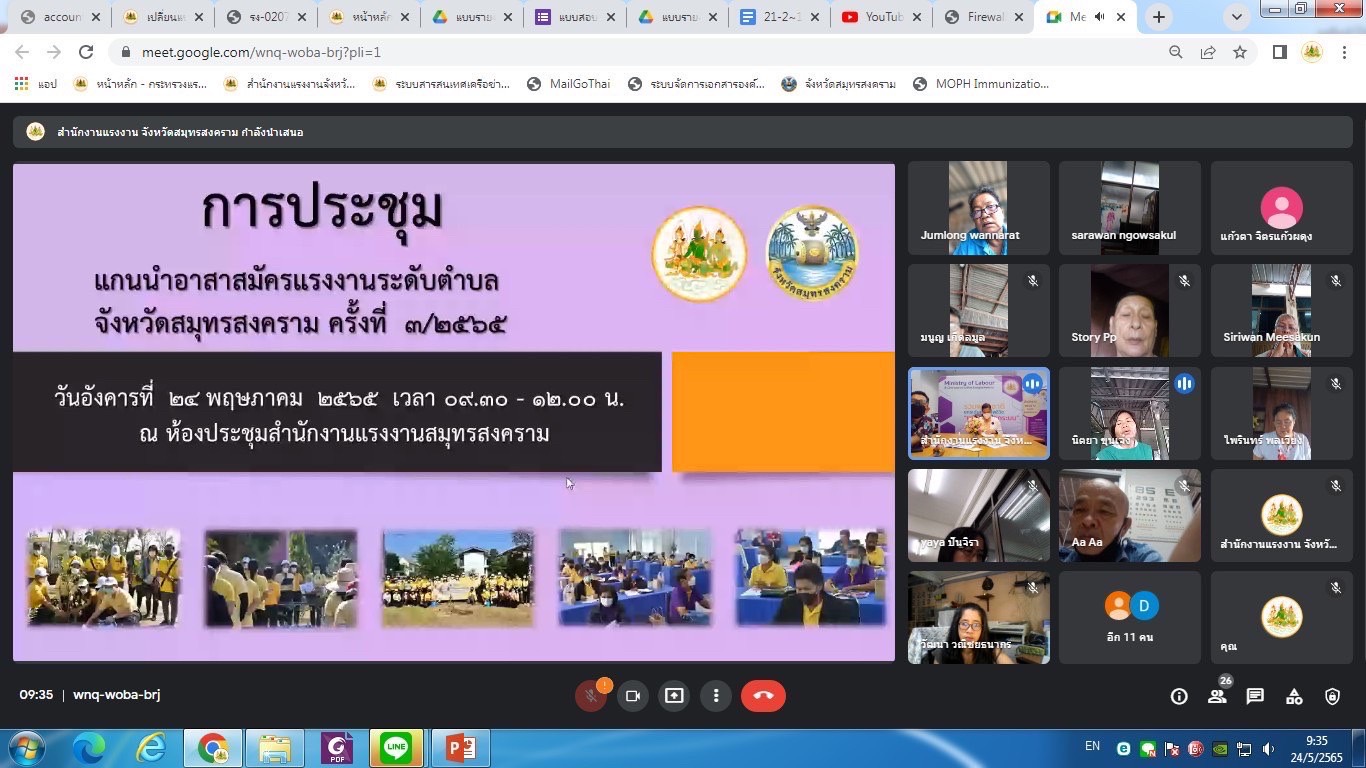Unmute the microphone in the call controls
Screen dimensions: 1366x768
tap(591, 696)
